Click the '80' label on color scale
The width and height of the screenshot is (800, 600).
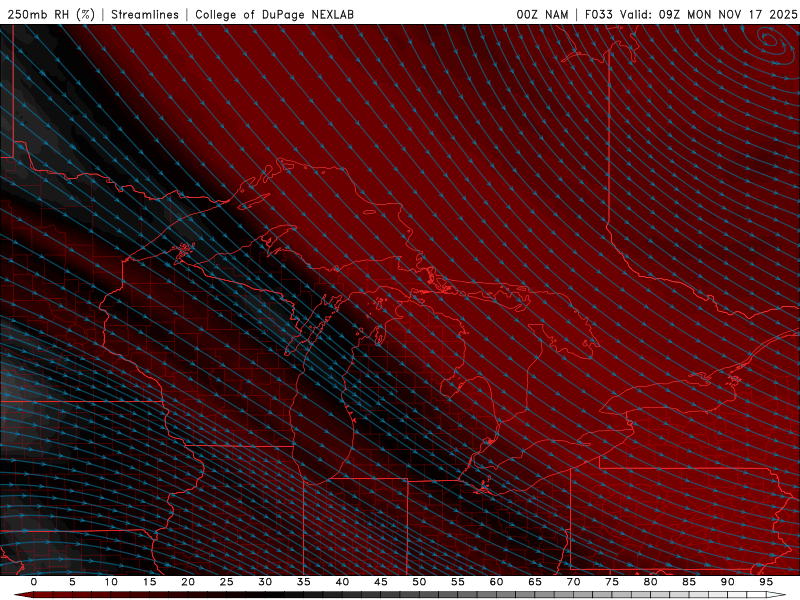[650, 582]
